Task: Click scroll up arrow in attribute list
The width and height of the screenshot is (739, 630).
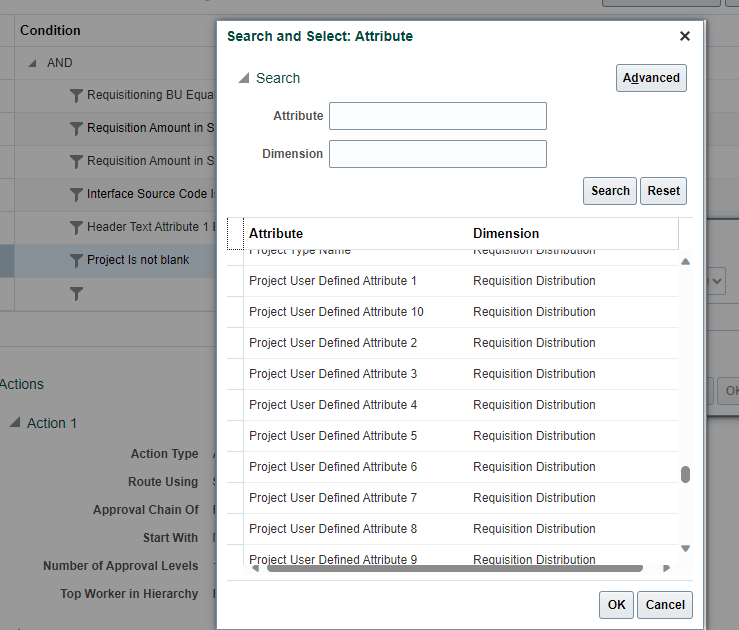Action: 685,262
